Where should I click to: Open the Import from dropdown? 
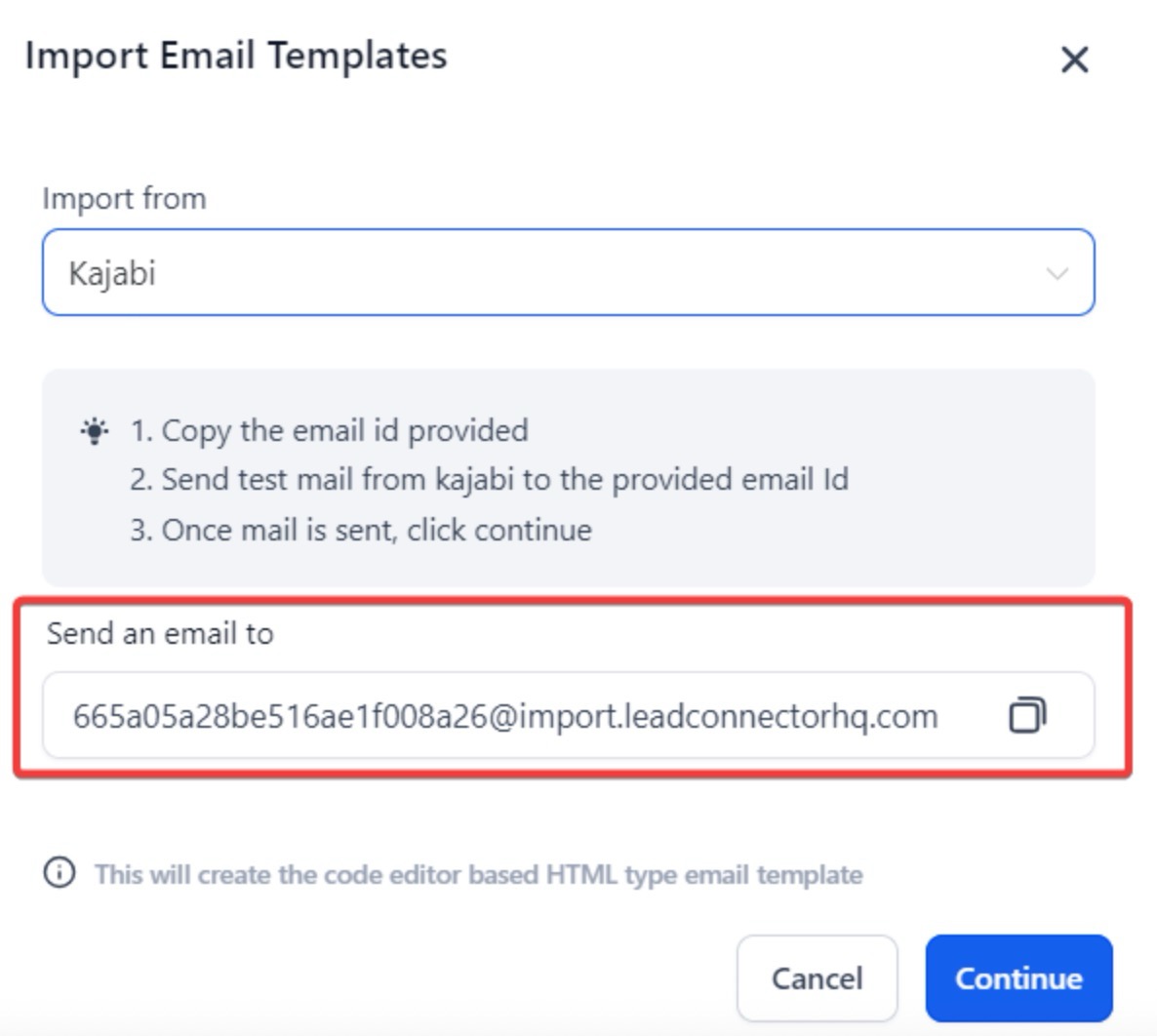click(x=568, y=272)
